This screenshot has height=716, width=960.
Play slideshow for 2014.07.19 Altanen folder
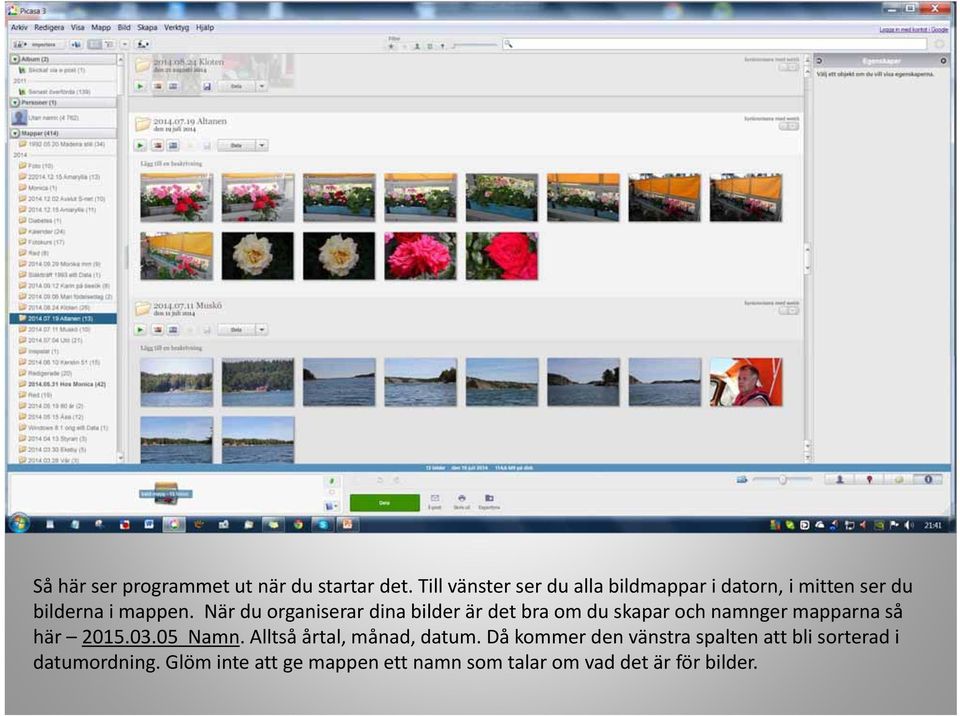coord(140,146)
